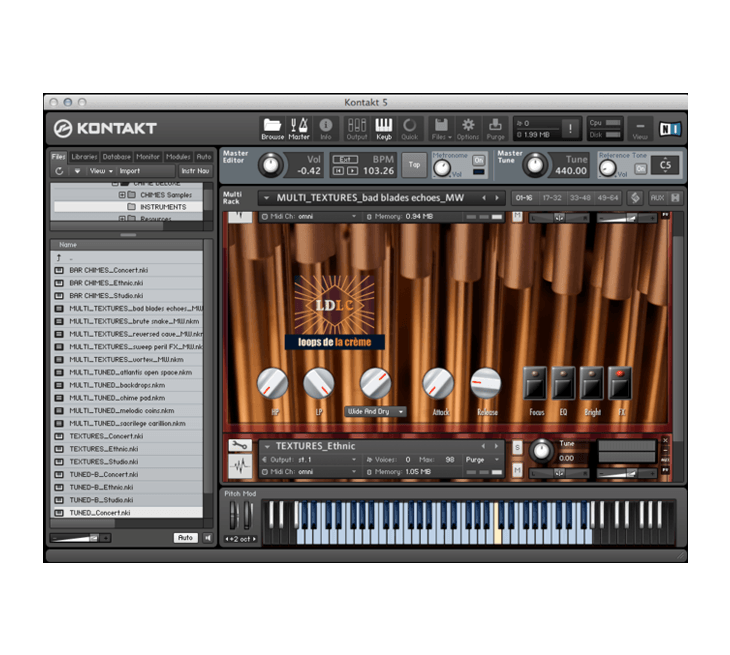Open the Options gear icon

point(468,128)
